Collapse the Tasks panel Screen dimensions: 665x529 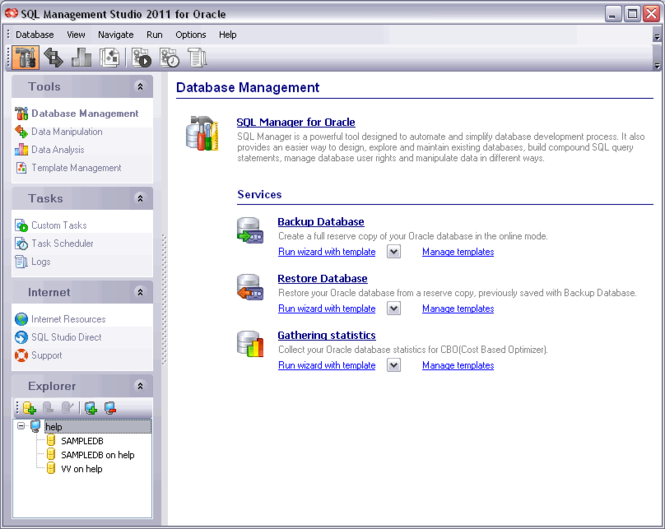tap(140, 198)
